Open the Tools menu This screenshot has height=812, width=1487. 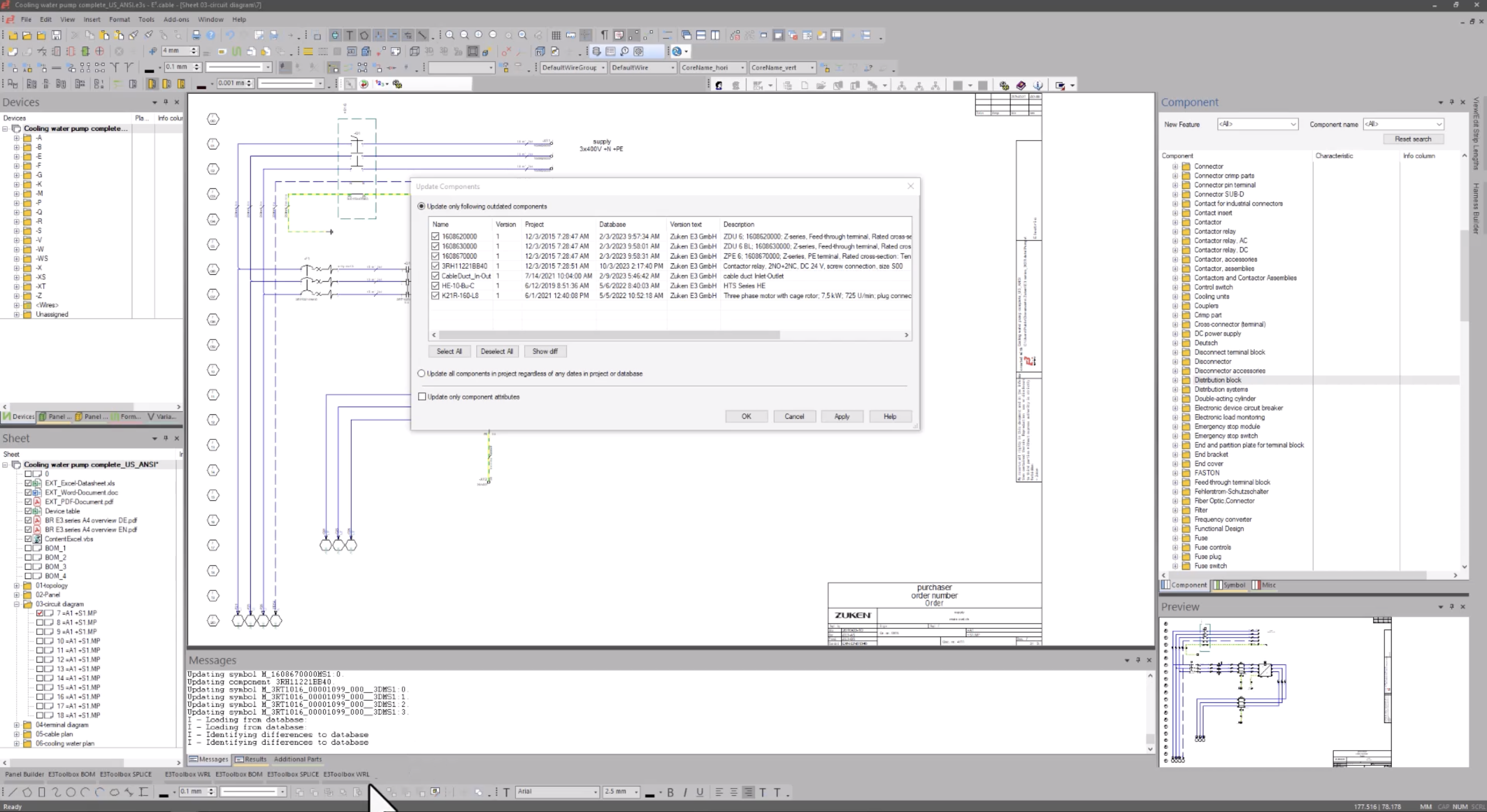(x=146, y=19)
